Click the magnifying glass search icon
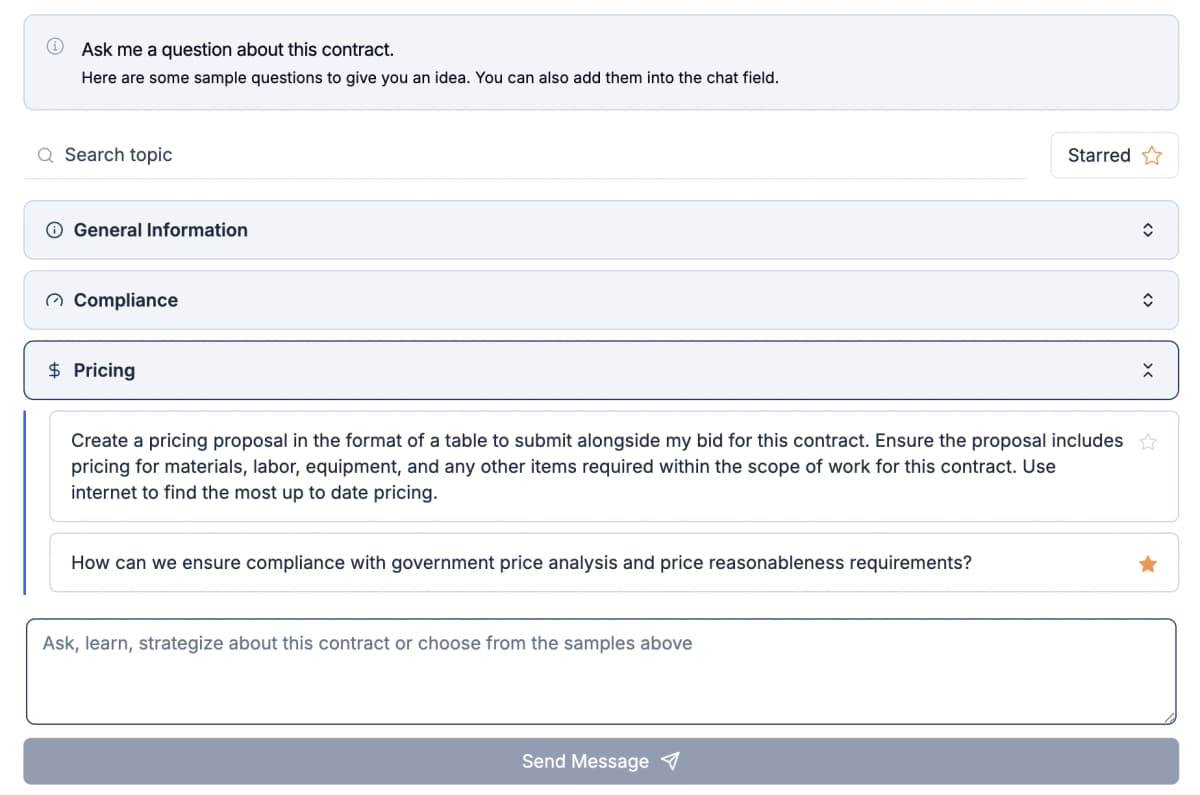 44,155
